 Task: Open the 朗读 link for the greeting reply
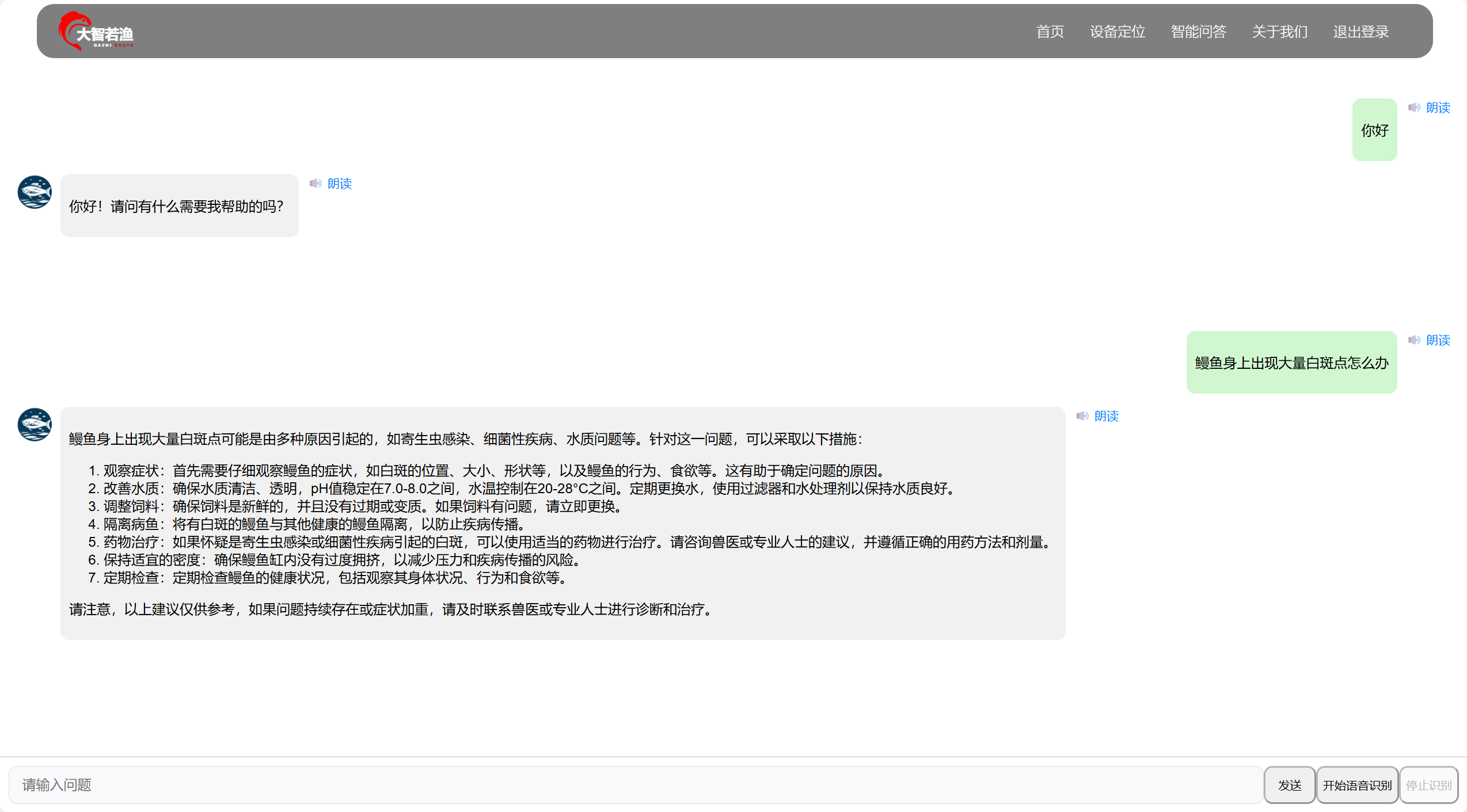[340, 184]
